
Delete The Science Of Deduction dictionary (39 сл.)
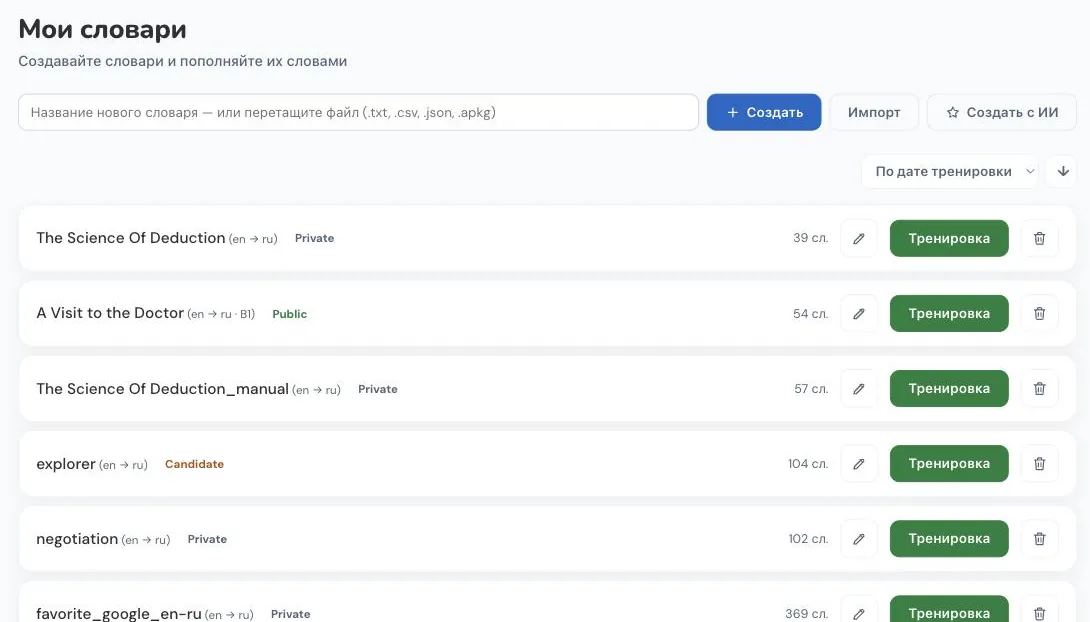click(x=1039, y=238)
